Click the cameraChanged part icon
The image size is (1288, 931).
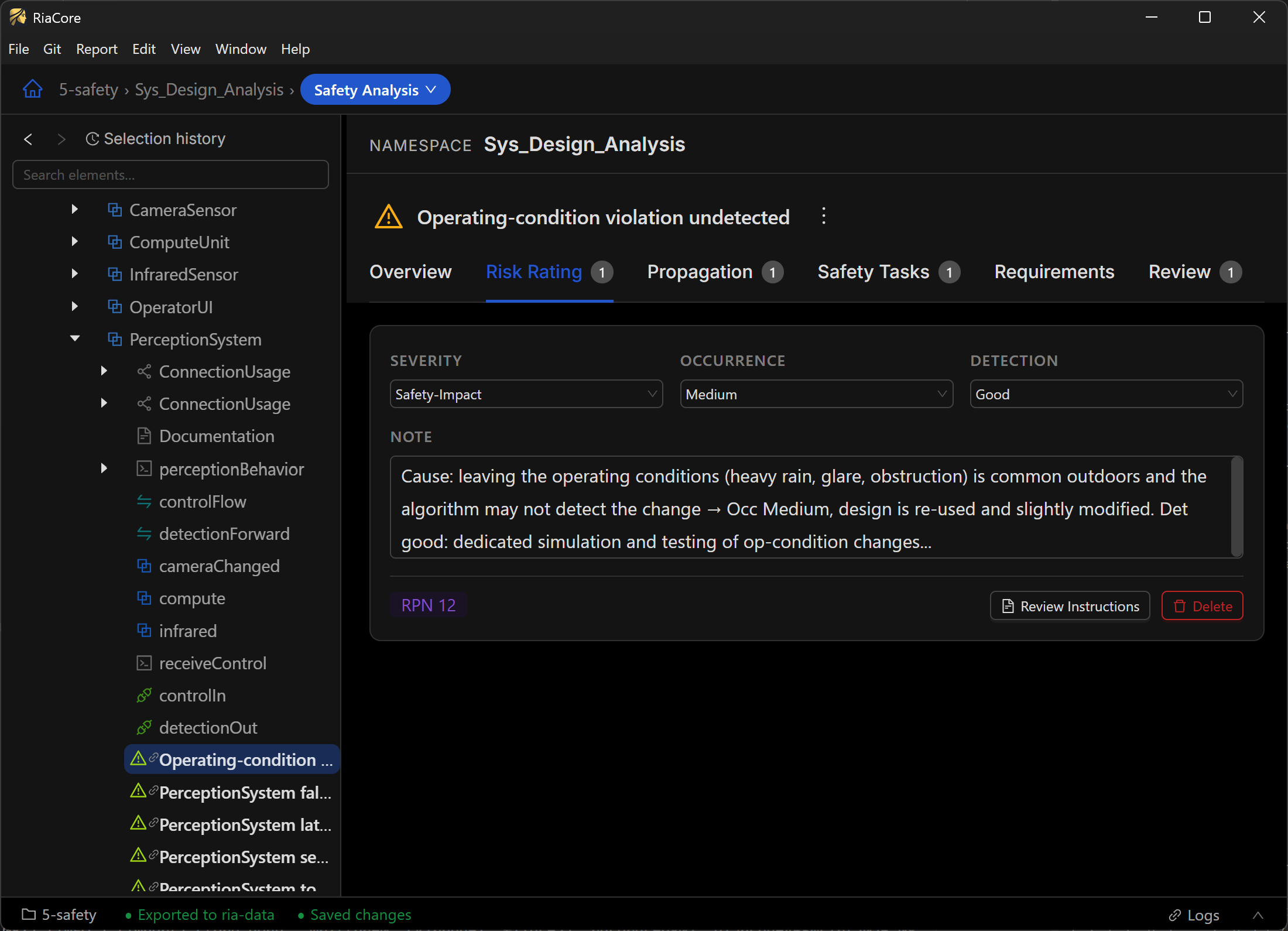(x=144, y=566)
